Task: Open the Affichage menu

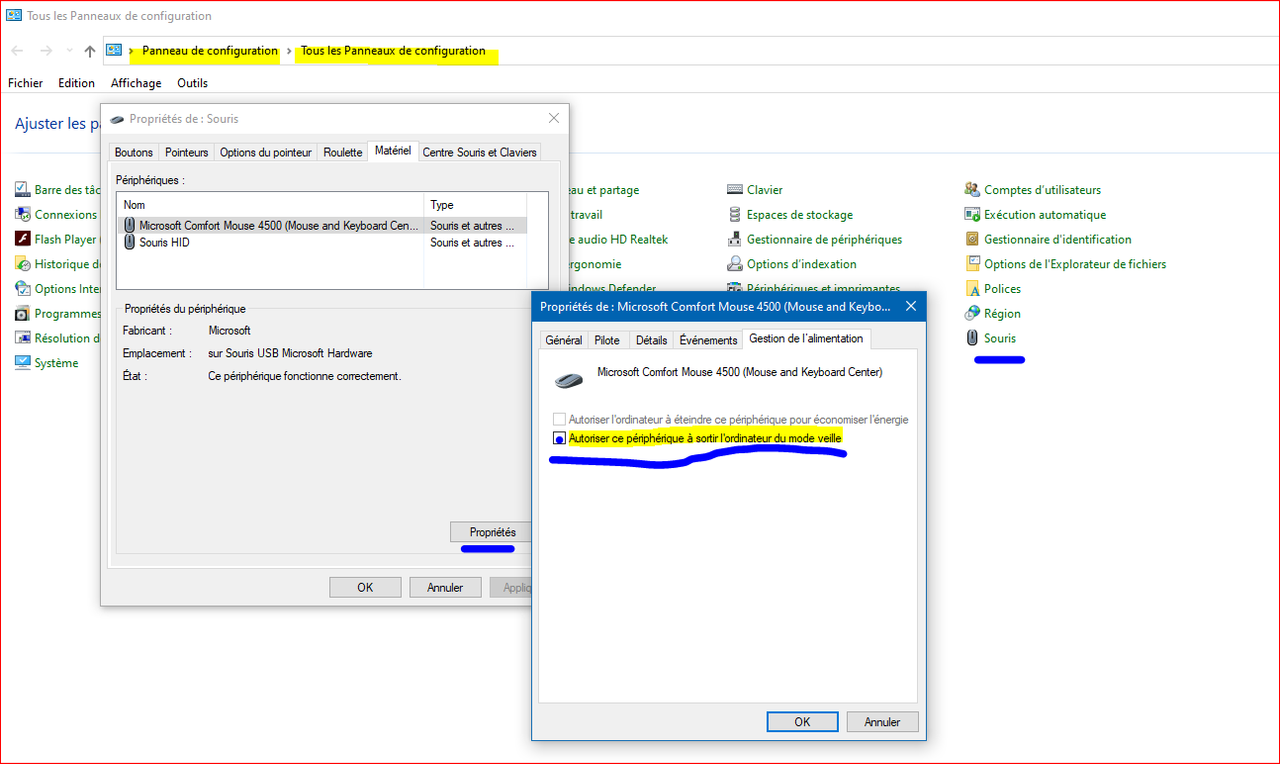Action: click(x=136, y=83)
